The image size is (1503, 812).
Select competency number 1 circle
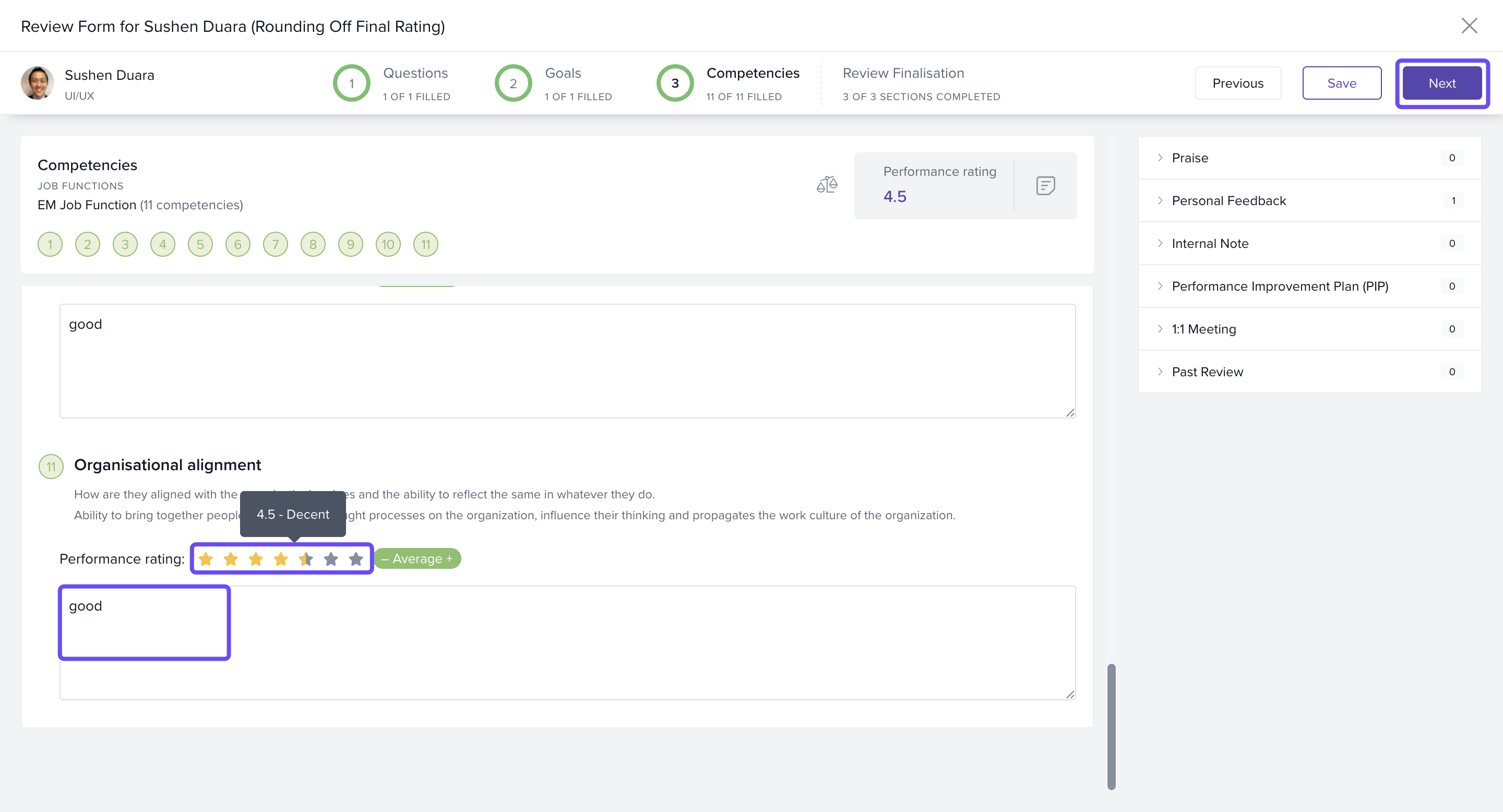50,244
